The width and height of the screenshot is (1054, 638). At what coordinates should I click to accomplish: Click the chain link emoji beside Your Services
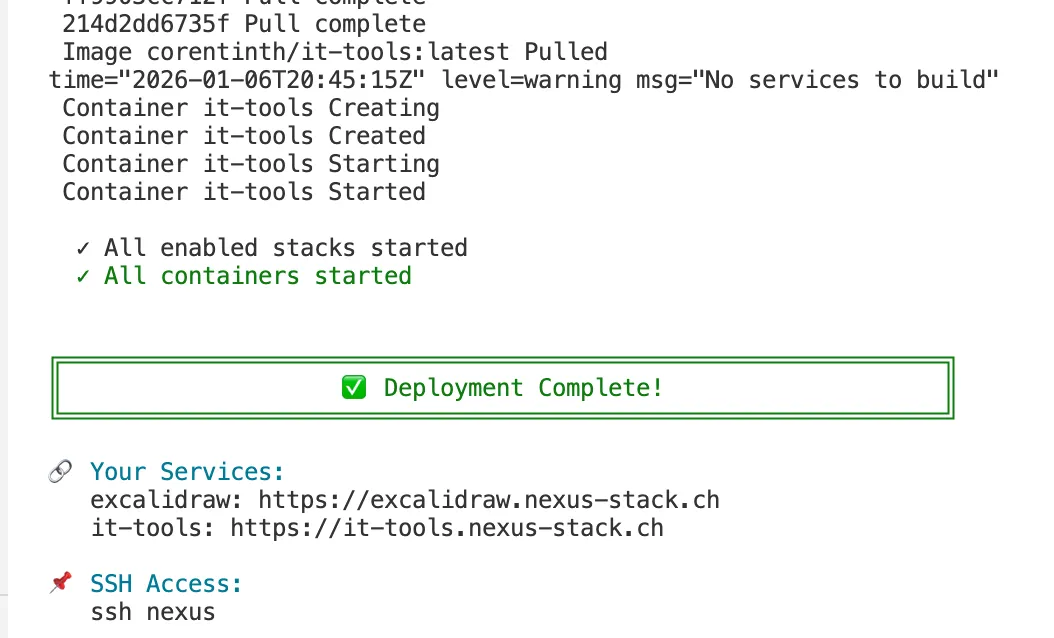(60, 472)
